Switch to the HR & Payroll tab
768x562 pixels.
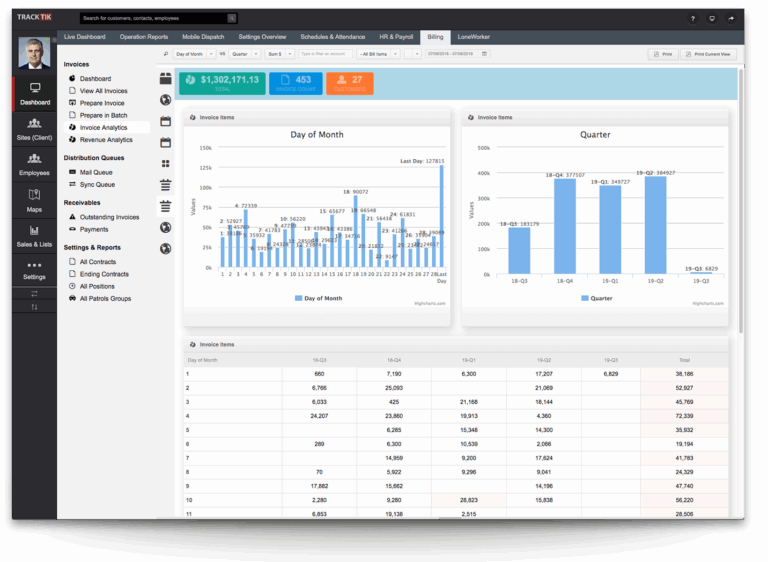(397, 36)
